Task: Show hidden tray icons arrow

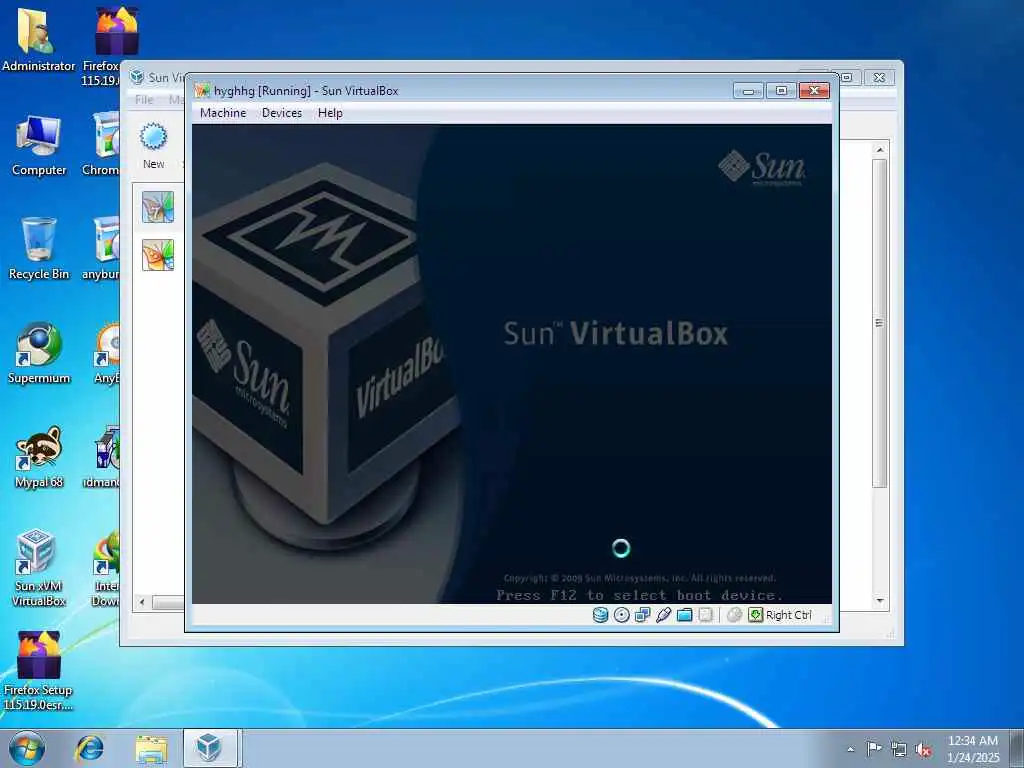Action: [850, 749]
